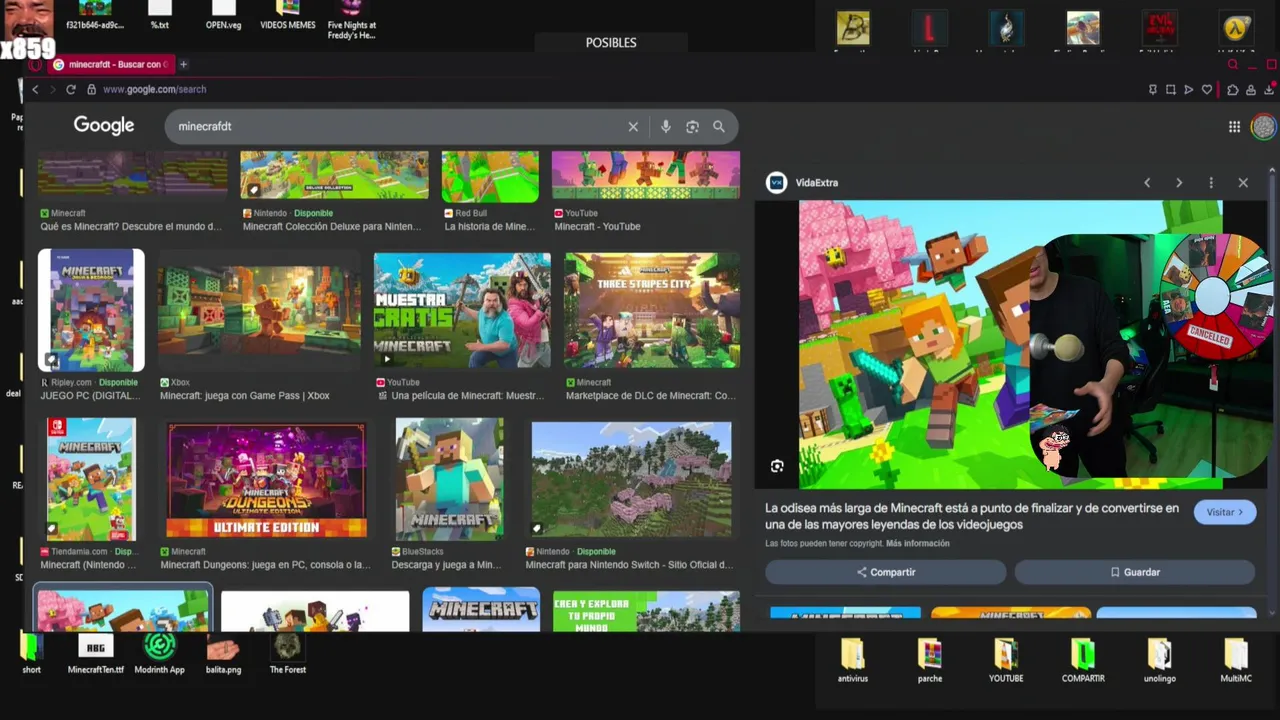Viewport: 1280px width, 720px height.
Task: Open the unolingo desktop folder
Action: click(1160, 661)
